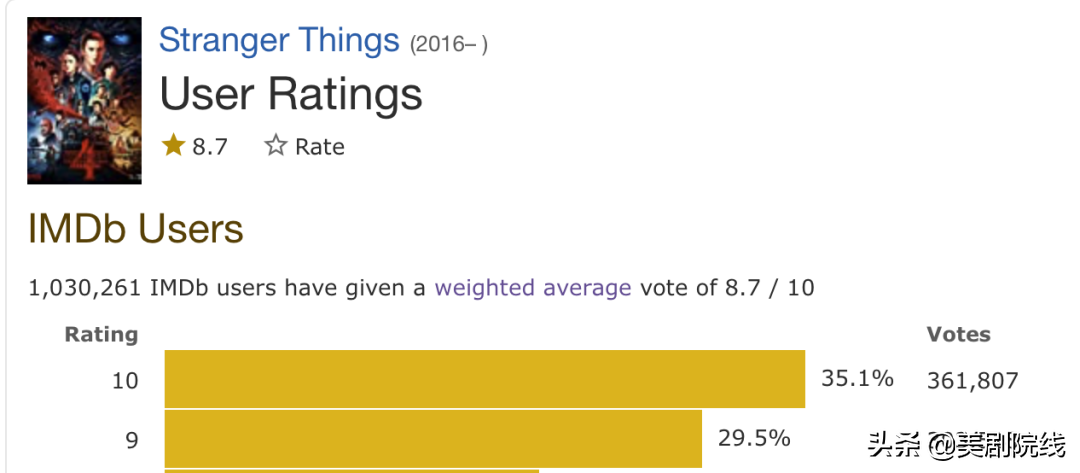Click the User Ratings page heading
The image size is (1080, 473).
291,94
